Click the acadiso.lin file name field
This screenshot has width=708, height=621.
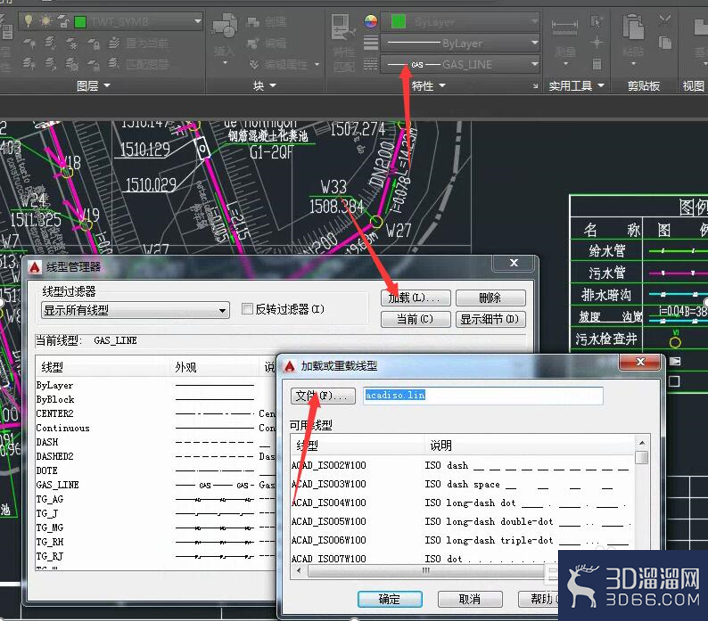coord(483,396)
